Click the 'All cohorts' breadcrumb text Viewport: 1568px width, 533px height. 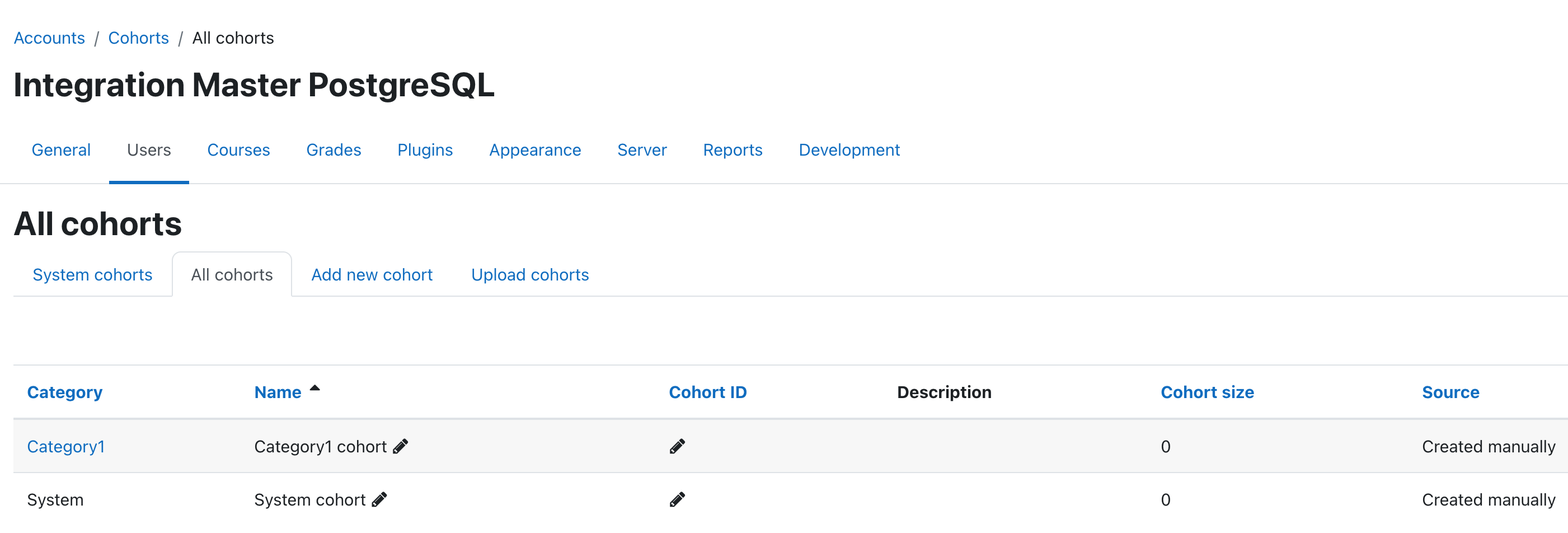233,38
